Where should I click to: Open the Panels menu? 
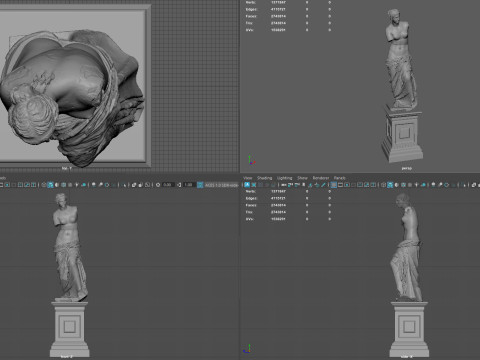point(339,178)
